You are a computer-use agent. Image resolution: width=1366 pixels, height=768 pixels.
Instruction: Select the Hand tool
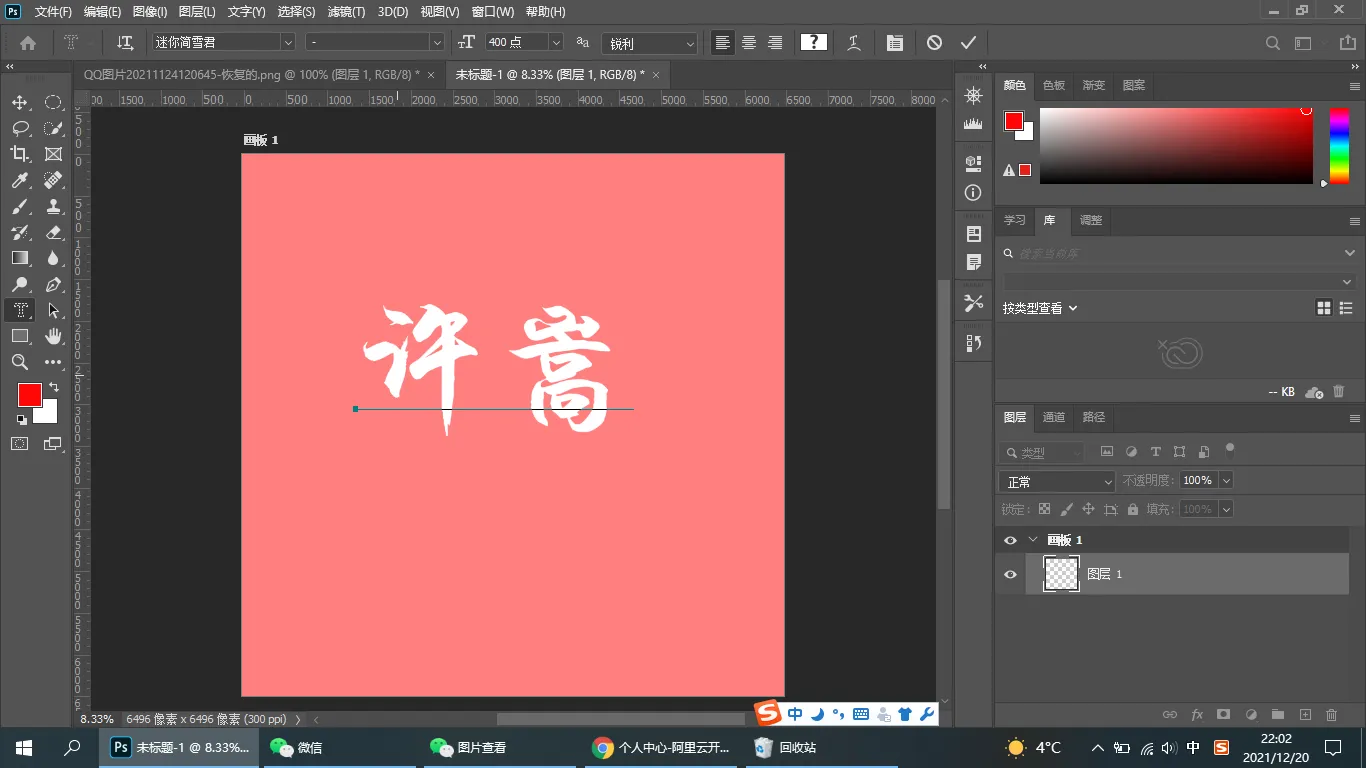(53, 336)
